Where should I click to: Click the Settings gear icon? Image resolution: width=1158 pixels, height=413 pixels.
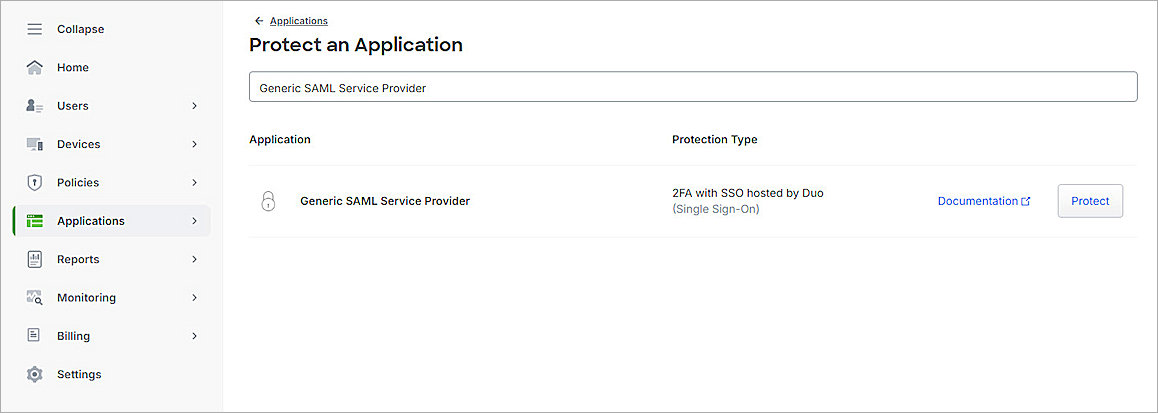35,375
